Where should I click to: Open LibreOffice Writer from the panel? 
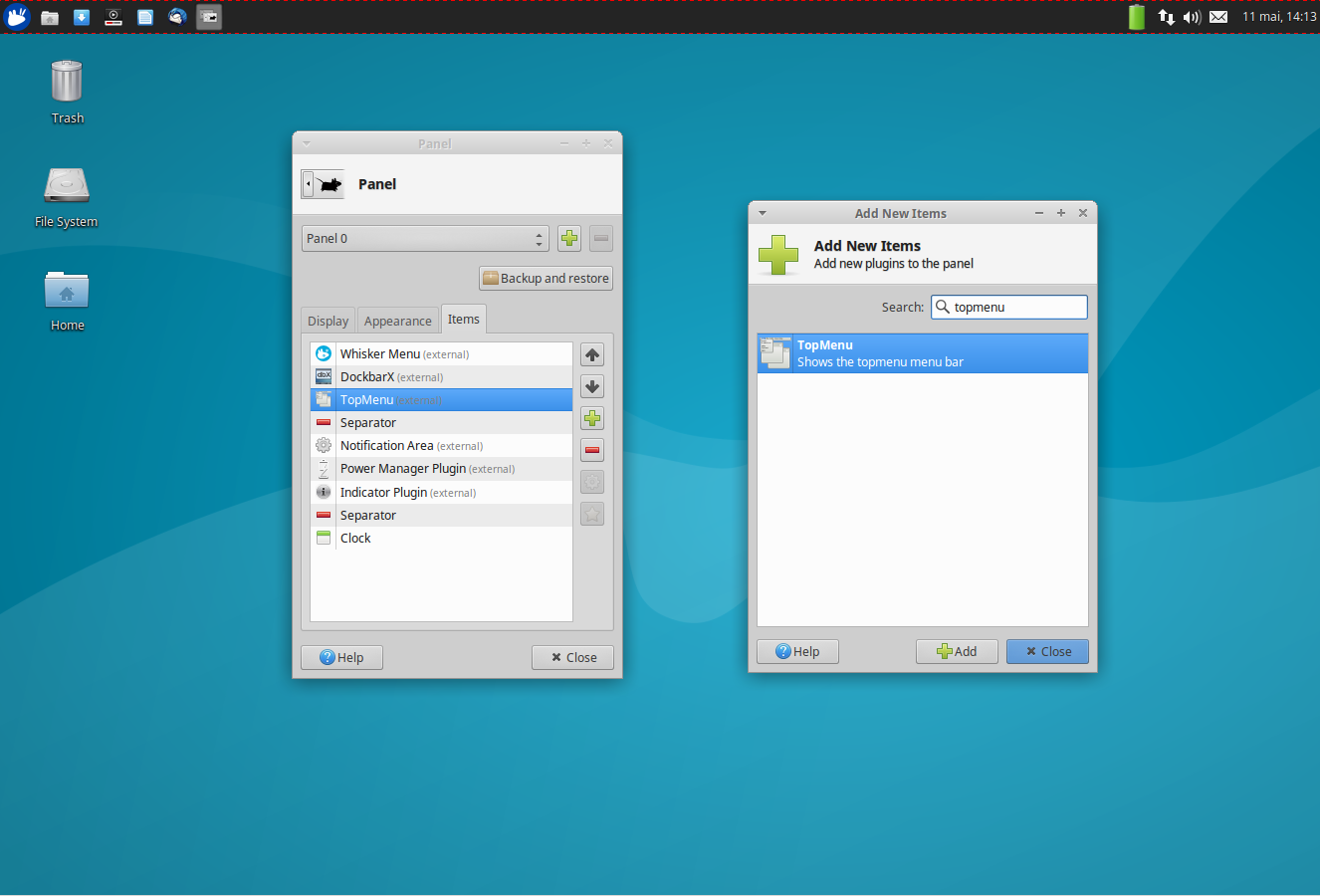(x=144, y=16)
